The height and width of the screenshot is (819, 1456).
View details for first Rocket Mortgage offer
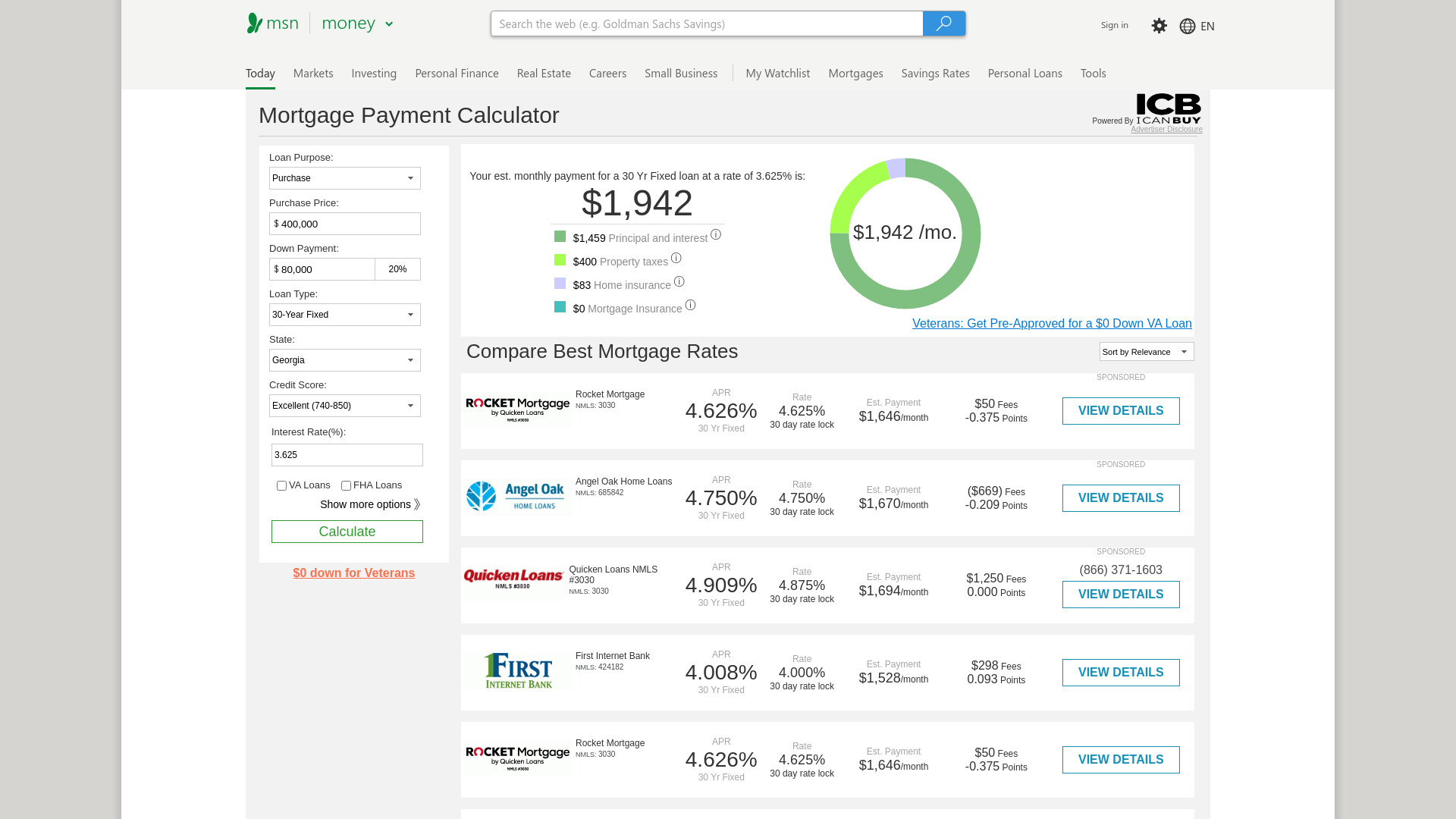click(x=1121, y=411)
